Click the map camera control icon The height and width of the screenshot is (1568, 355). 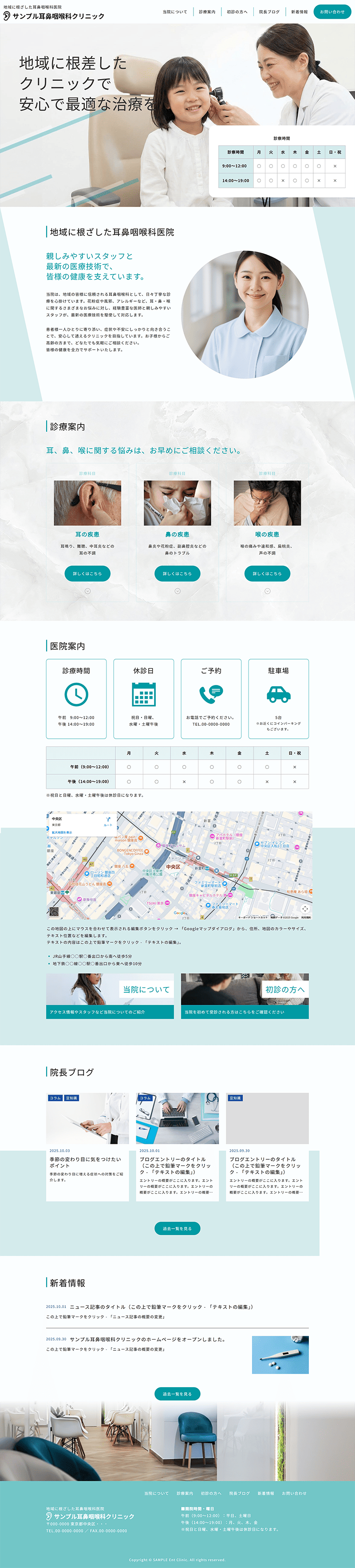[x=304, y=908]
